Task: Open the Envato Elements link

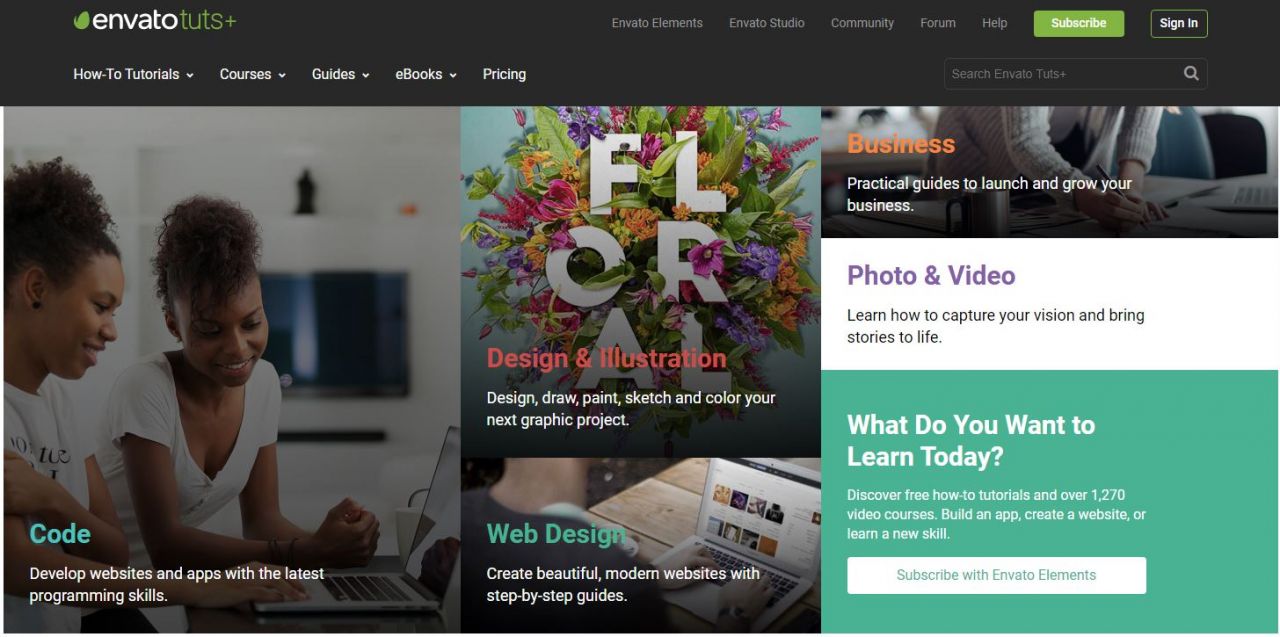Action: coord(657,23)
